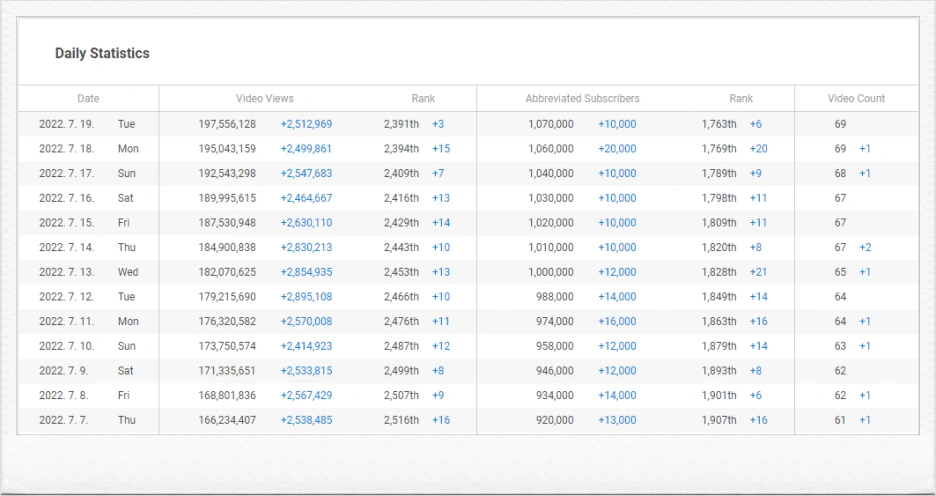Click the +21 subscriber rank change
This screenshot has height=496, width=936.
click(x=759, y=272)
